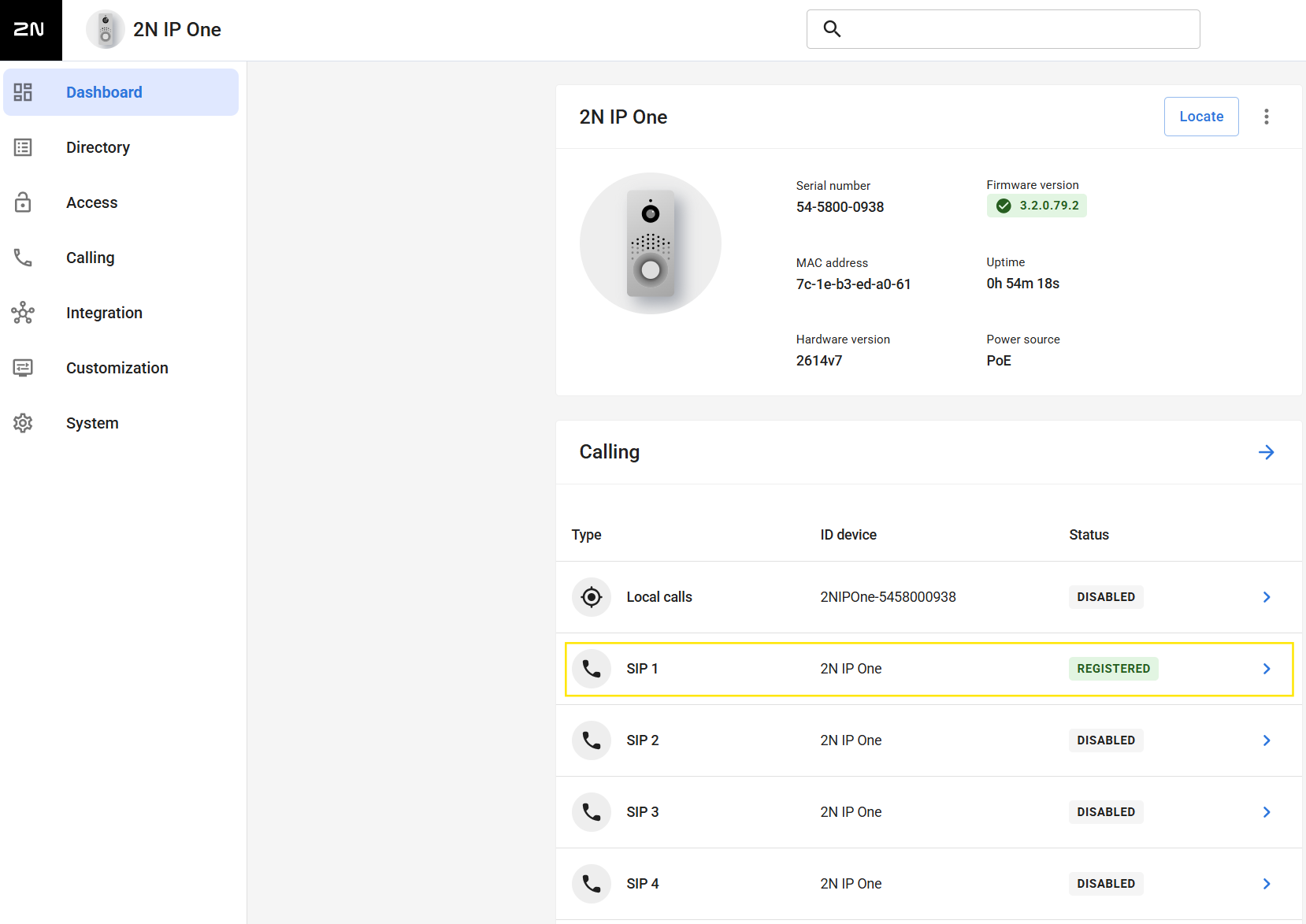Click the PoE power source value
The height and width of the screenshot is (924, 1306).
999,361
